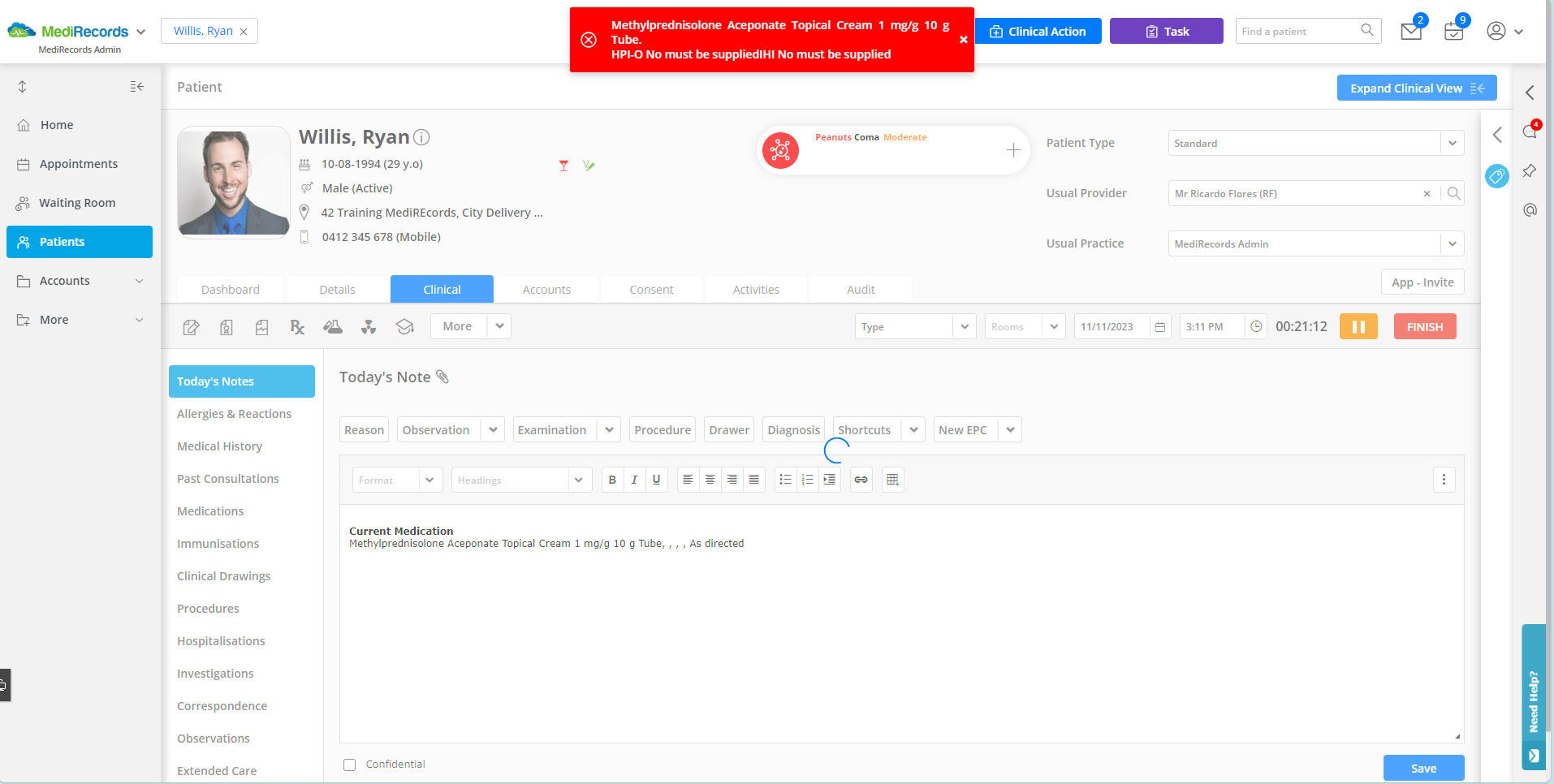Click the insert link icon
Image resolution: width=1554 pixels, height=784 pixels.
[861, 480]
